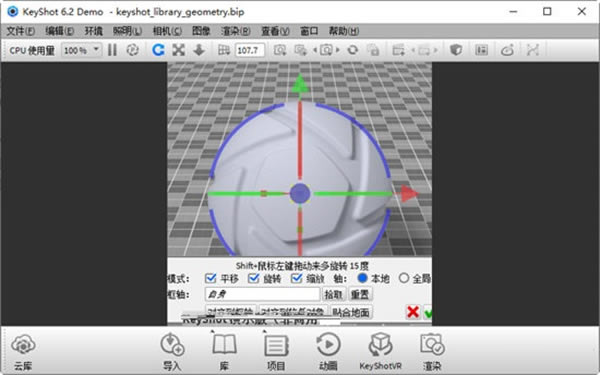
Task: Open the 帮助(H) menu
Action: 344,31
